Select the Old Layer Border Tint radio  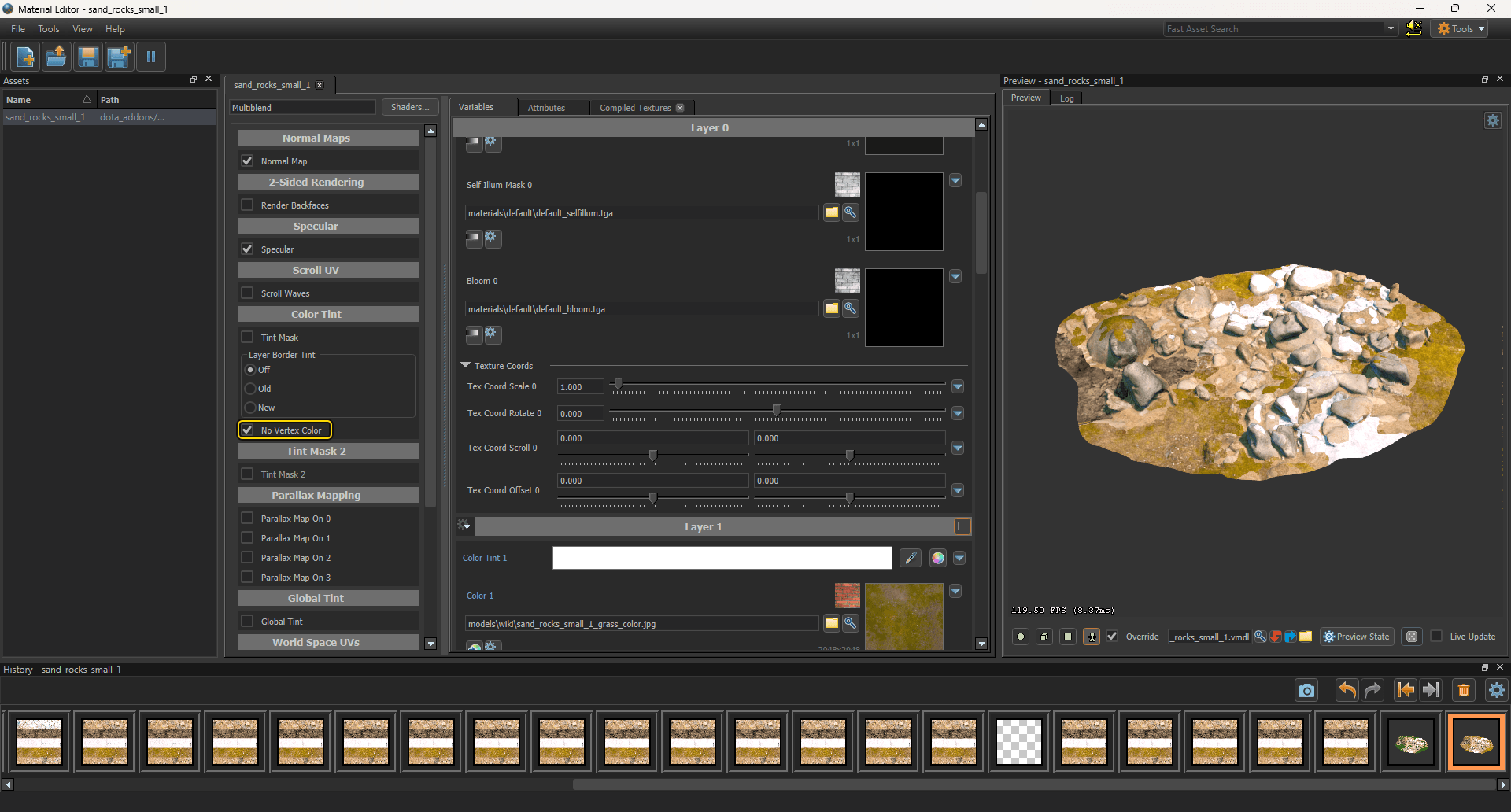pyautogui.click(x=250, y=389)
